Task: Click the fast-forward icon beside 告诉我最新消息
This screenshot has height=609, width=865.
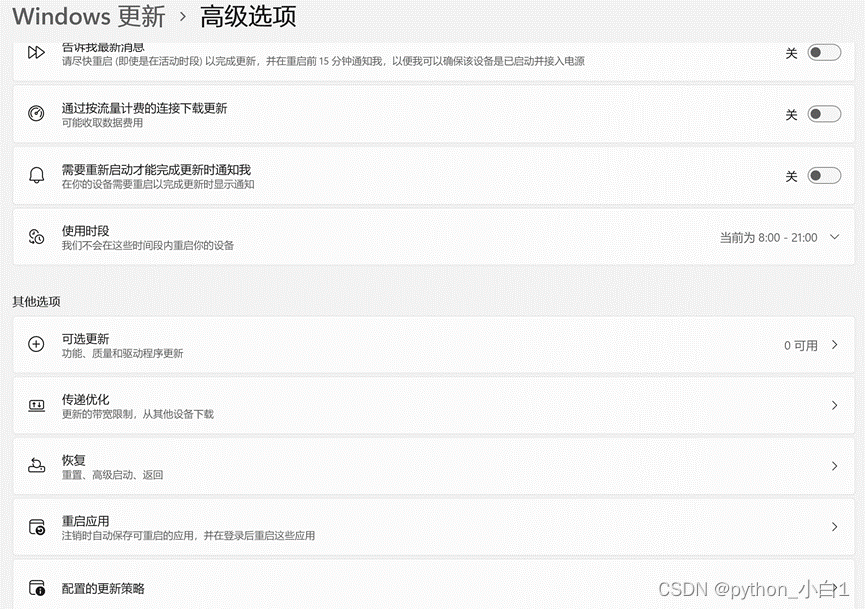Action: tap(36, 52)
